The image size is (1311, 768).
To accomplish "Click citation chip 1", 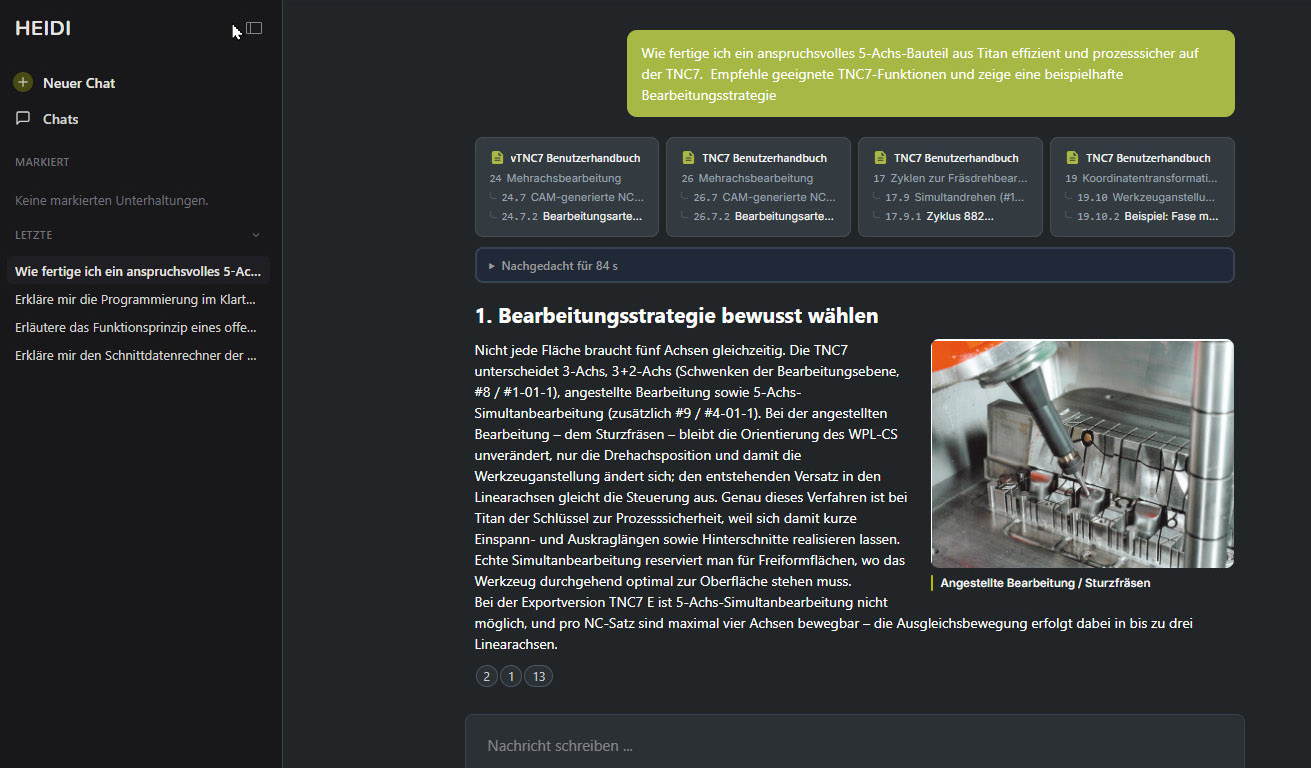I will 511,676.
